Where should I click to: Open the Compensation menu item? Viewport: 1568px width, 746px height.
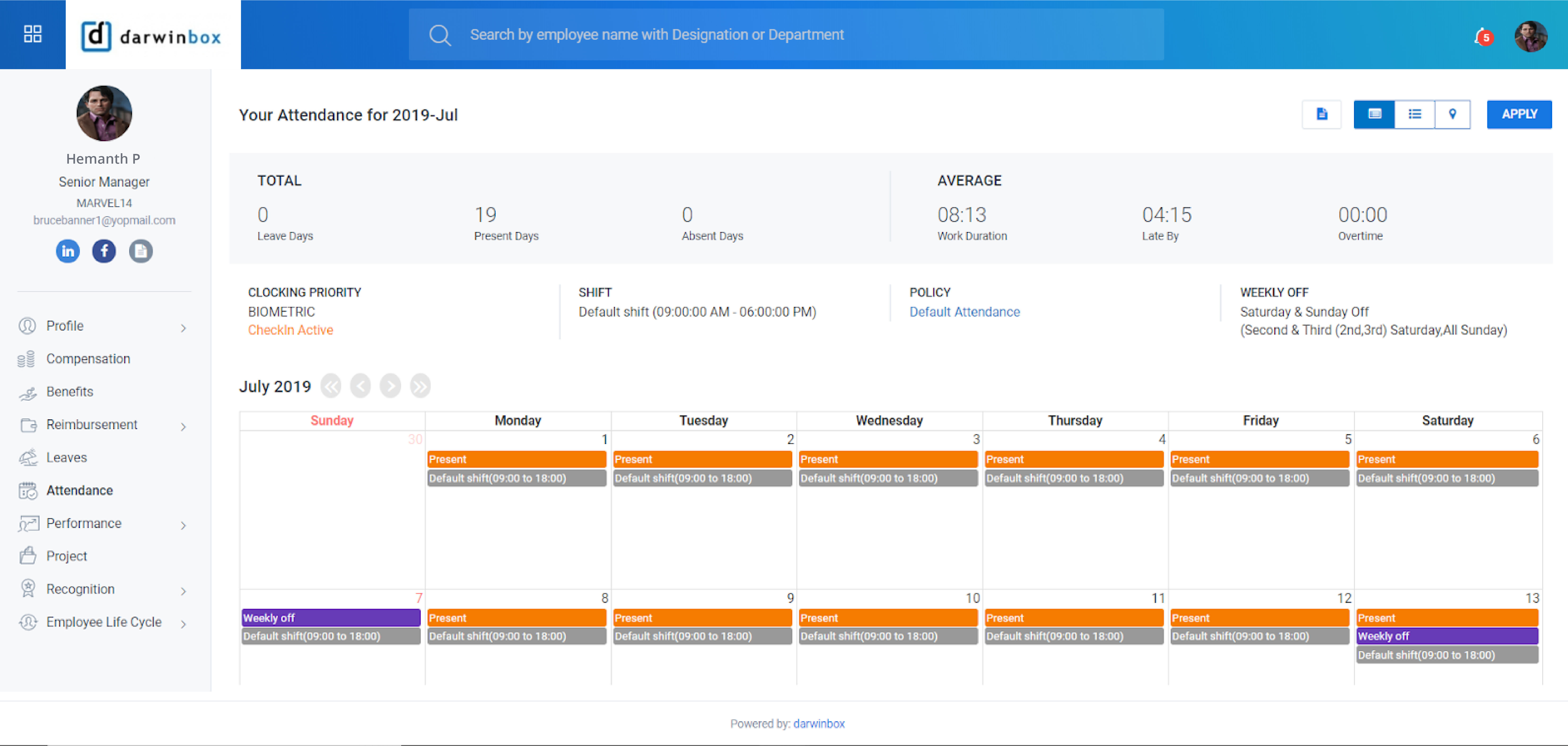coord(88,359)
